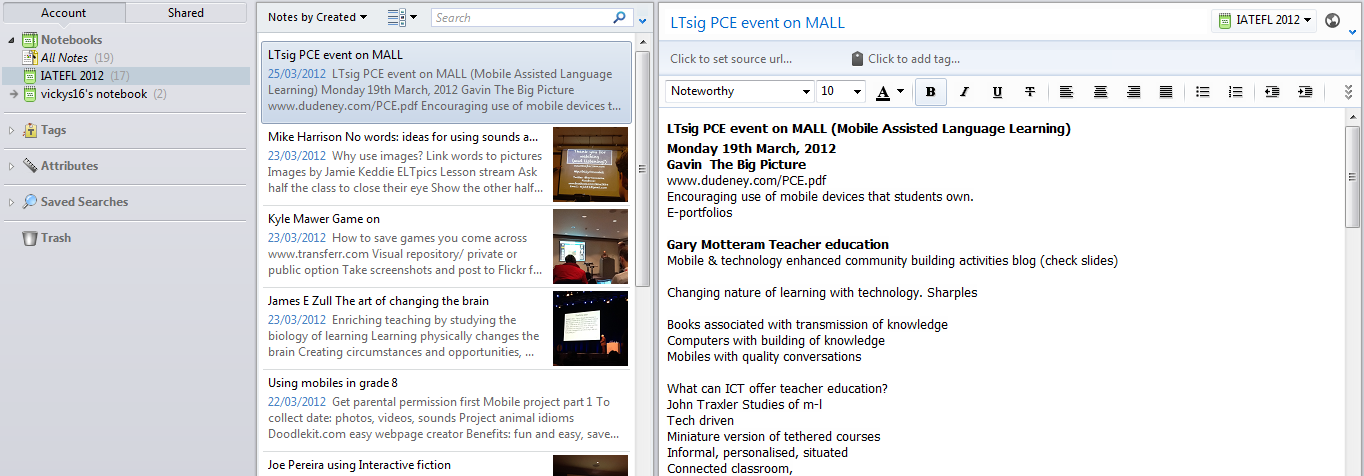Toggle strikethrough formatting
Viewport: 1364px width, 476px height.
pos(1030,91)
